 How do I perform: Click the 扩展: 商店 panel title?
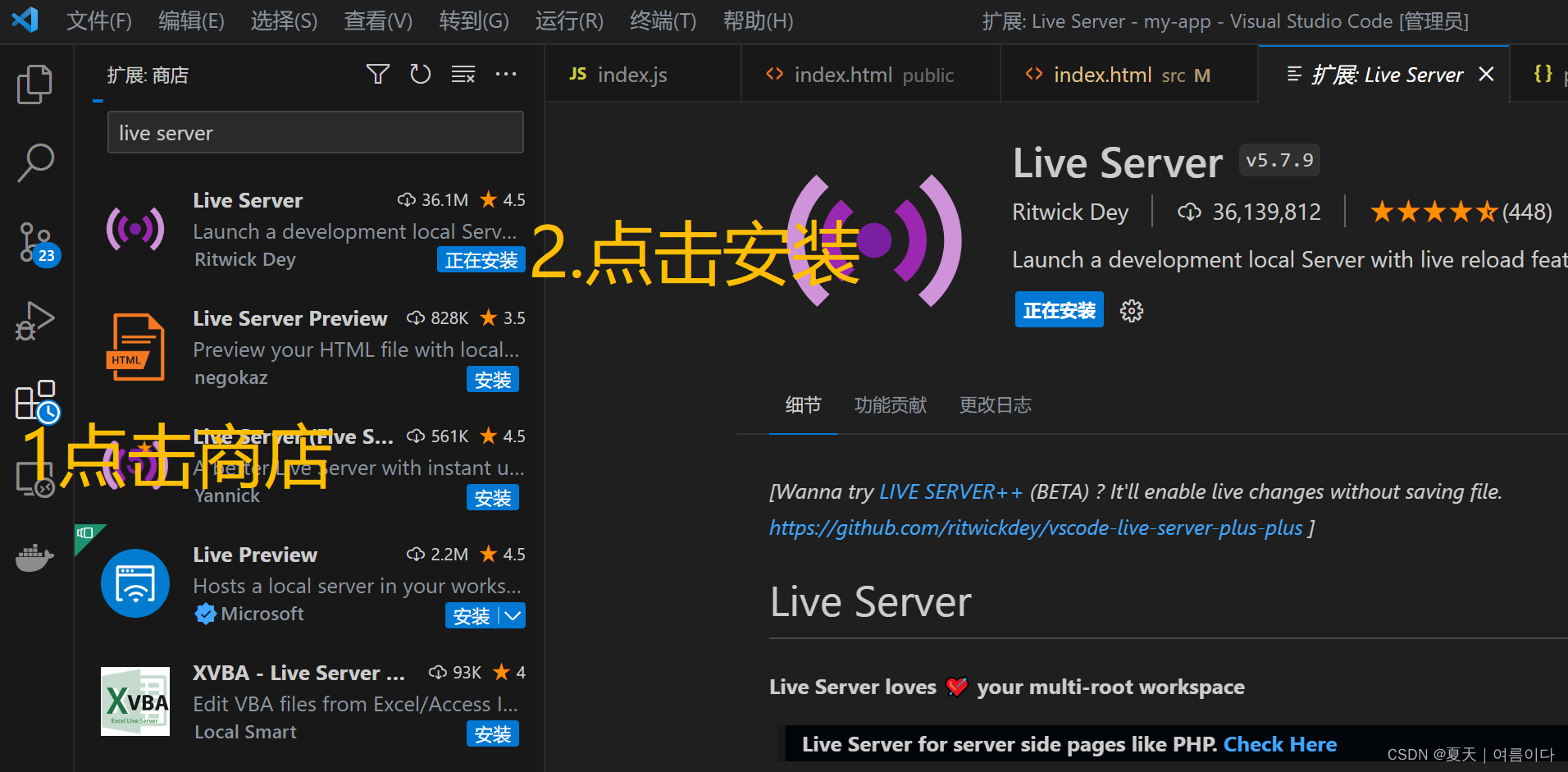coord(148,75)
